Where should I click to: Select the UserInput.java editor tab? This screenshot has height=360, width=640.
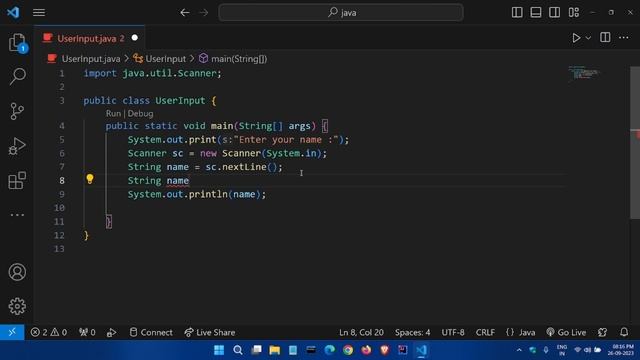(x=90, y=38)
